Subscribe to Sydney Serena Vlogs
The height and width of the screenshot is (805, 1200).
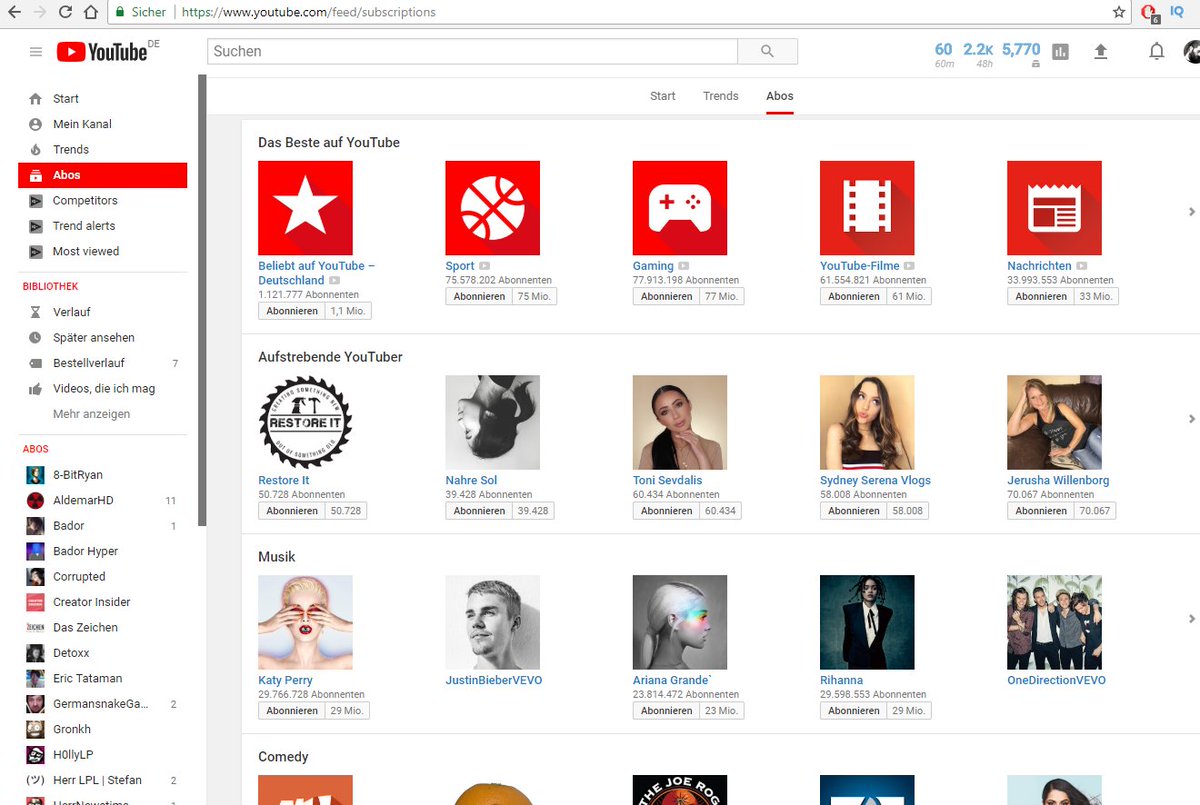coord(854,510)
